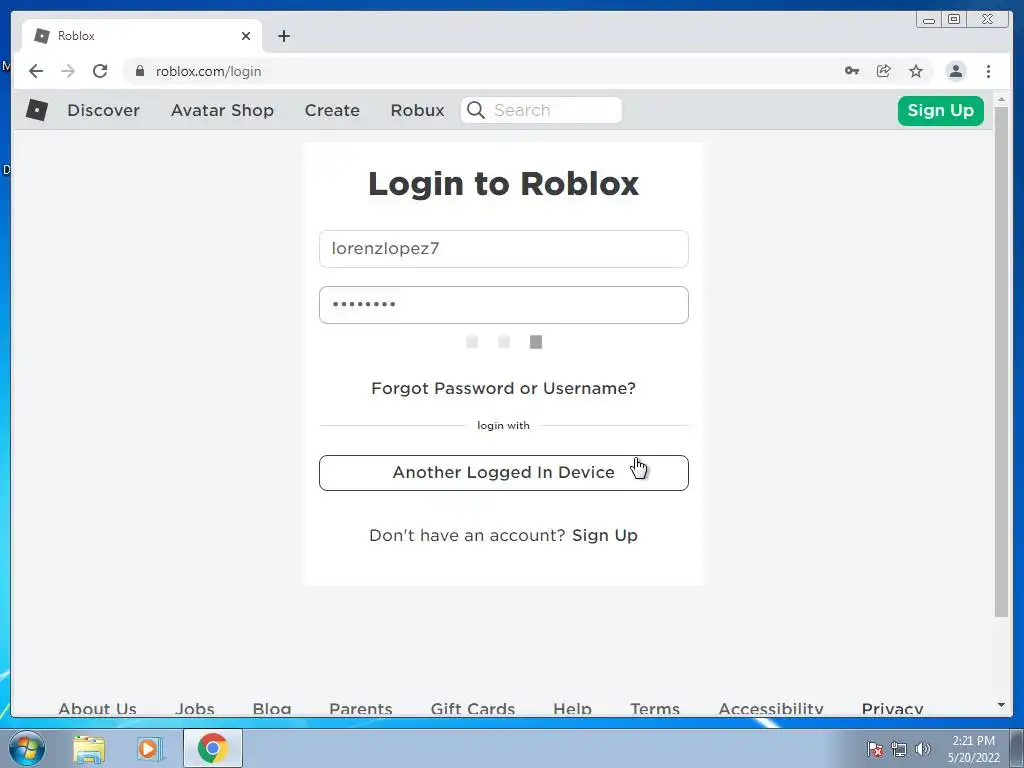Click the Parents footer link

pos(360,709)
